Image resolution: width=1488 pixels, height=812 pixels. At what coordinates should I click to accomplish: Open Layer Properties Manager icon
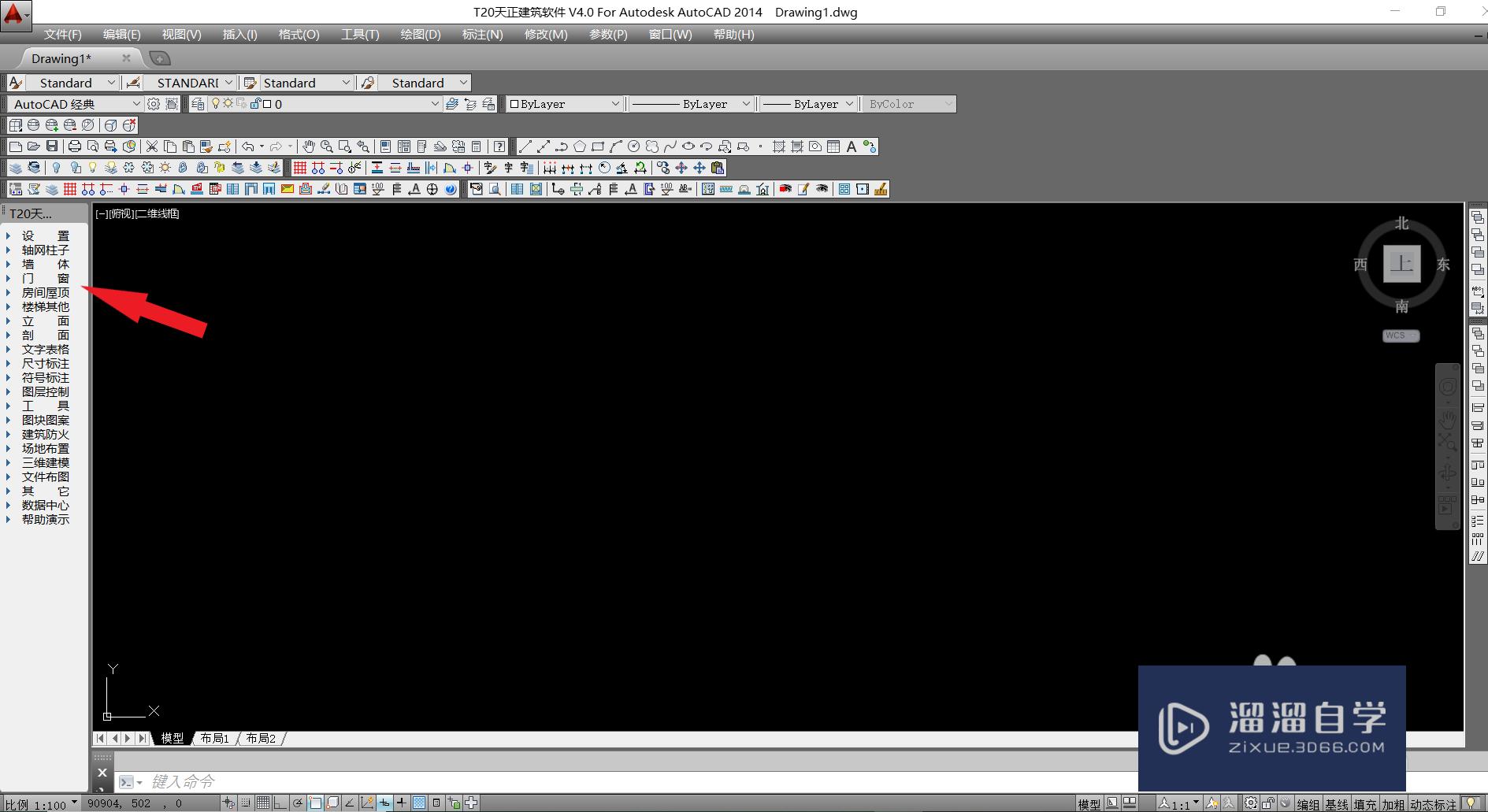pyautogui.click(x=198, y=104)
